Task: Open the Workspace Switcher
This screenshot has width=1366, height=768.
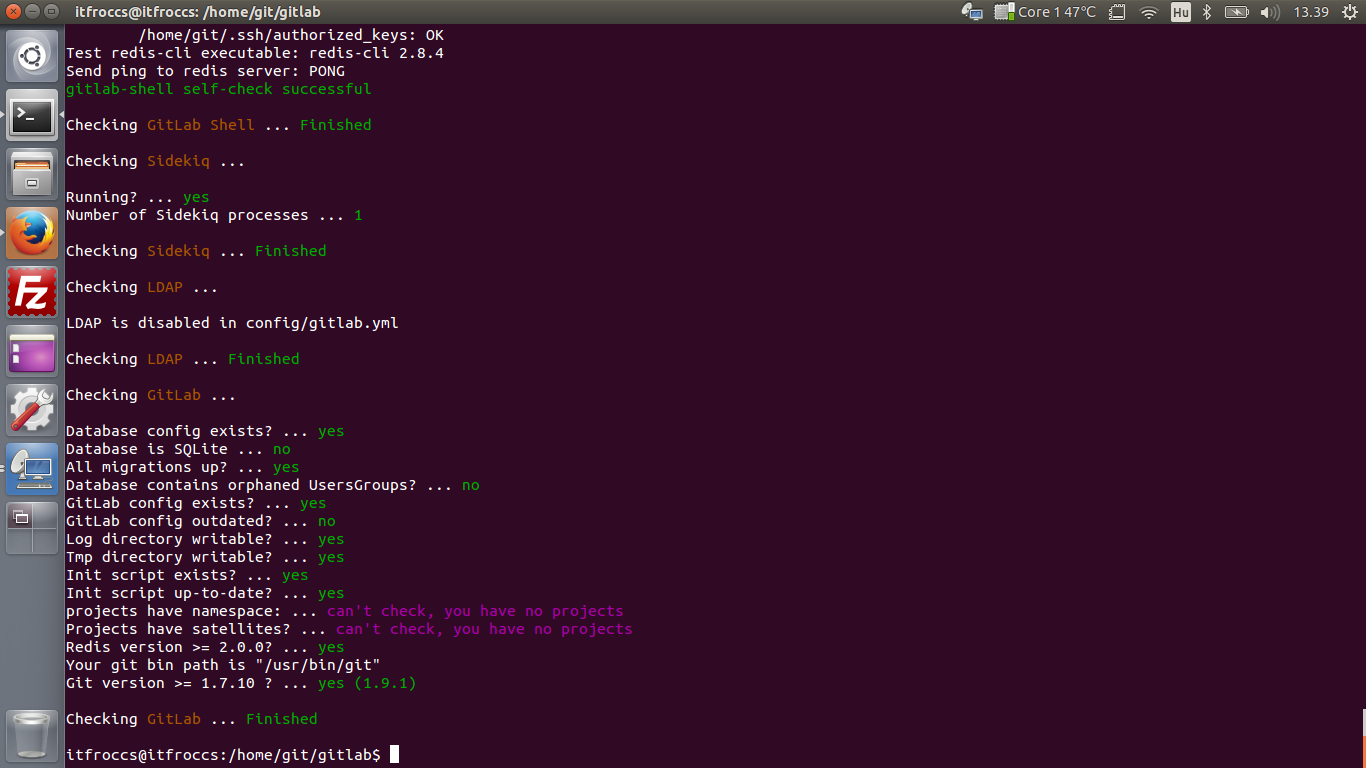Action: [x=32, y=528]
